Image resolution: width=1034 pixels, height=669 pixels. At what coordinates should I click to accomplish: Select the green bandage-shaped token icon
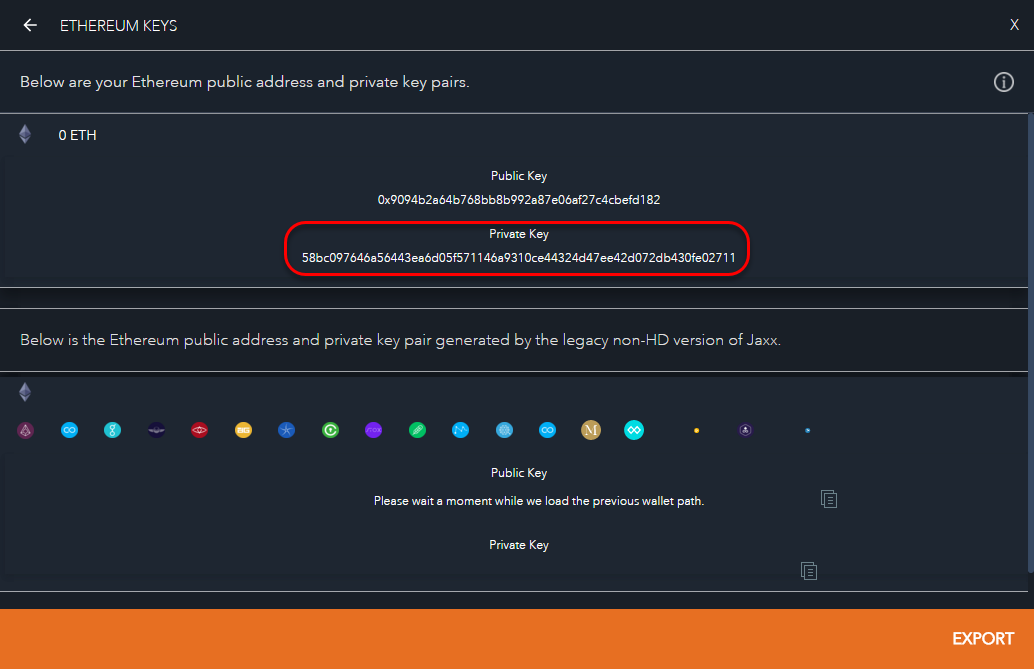pyautogui.click(x=417, y=430)
